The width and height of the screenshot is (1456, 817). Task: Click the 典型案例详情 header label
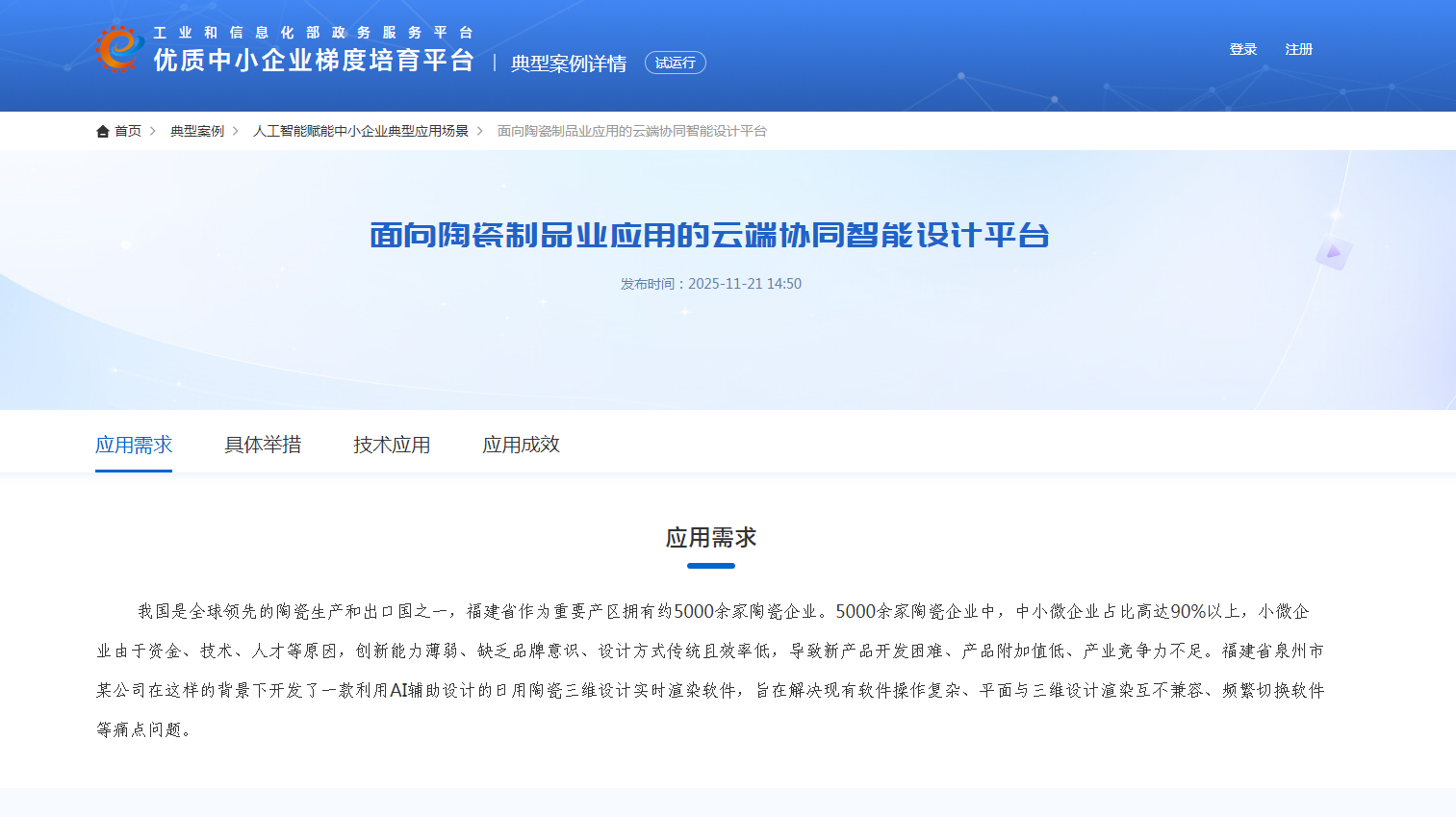pyautogui.click(x=567, y=63)
